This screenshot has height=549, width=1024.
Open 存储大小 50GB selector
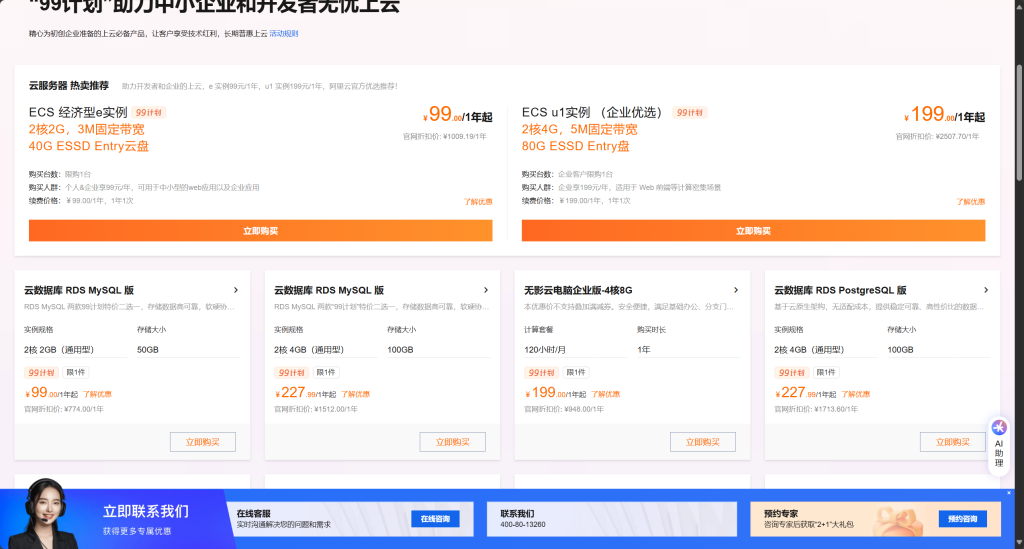click(x=188, y=350)
